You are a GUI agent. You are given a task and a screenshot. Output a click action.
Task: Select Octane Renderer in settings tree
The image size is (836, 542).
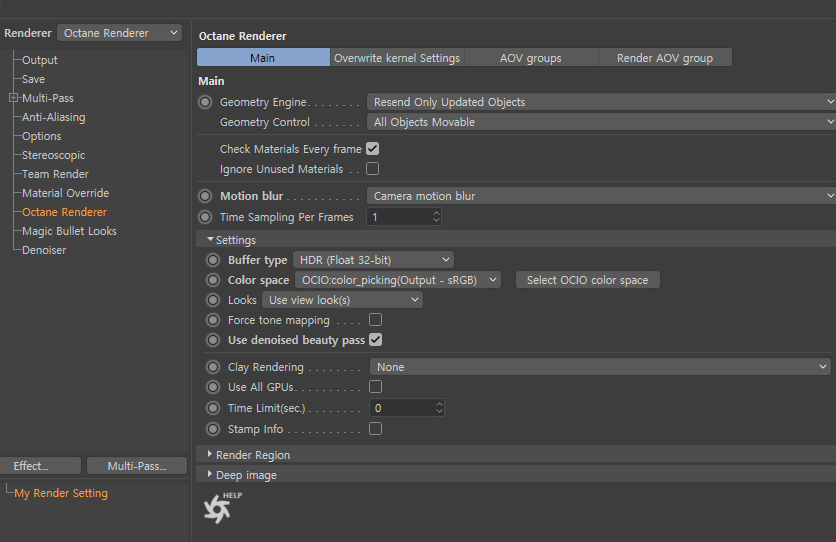tap(64, 212)
